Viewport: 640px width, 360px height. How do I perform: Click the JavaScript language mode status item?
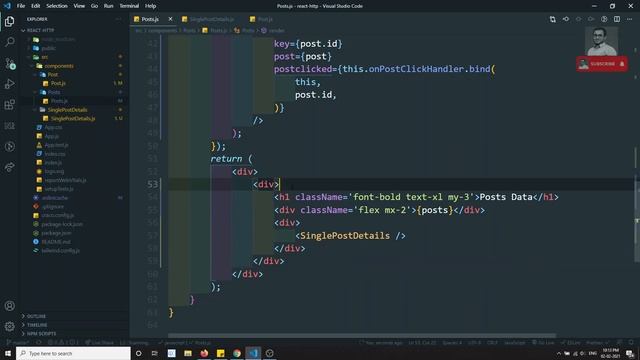[514, 342]
